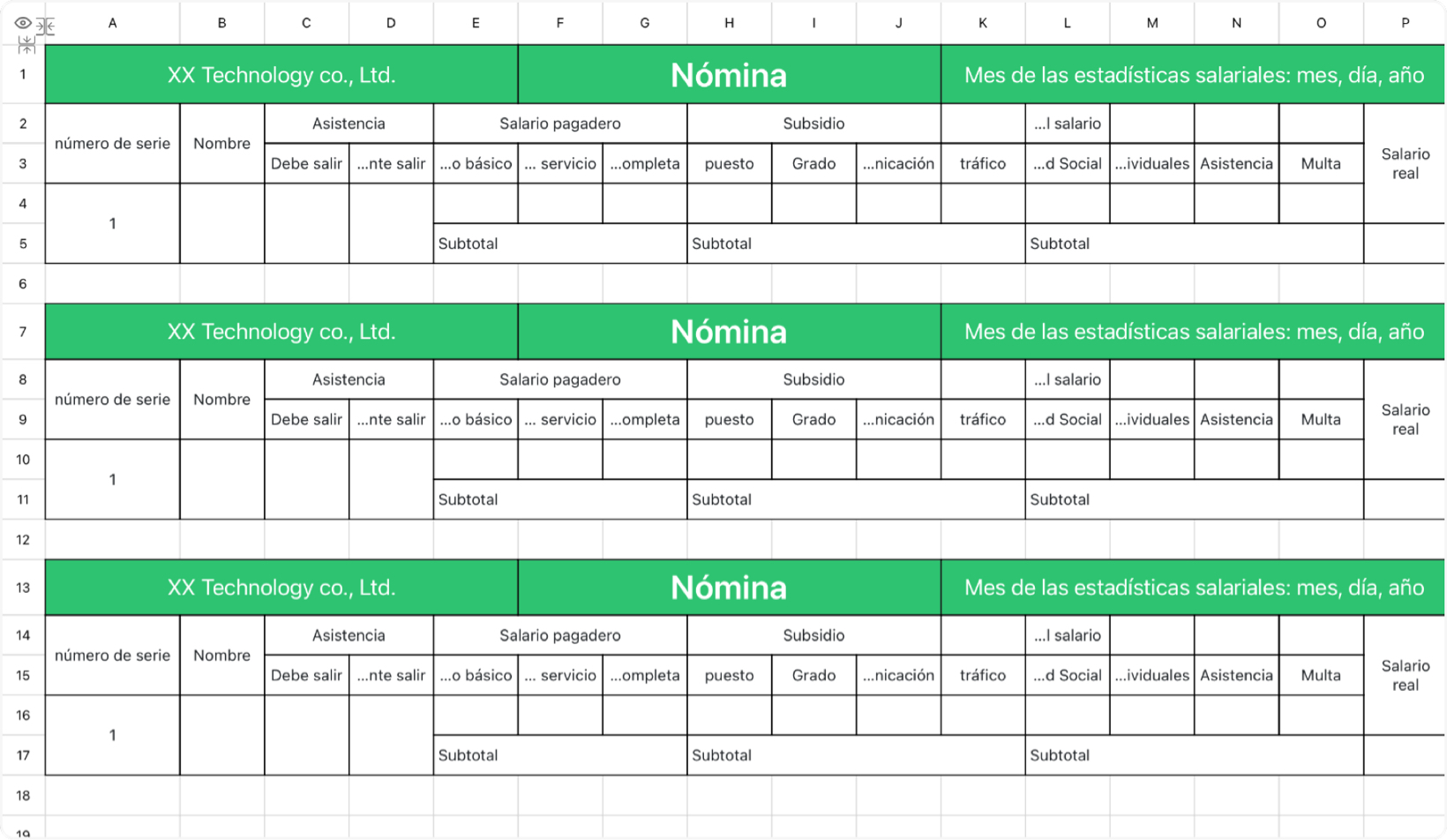The width and height of the screenshot is (1447, 840).
Task: Select column A header
Action: (x=112, y=23)
